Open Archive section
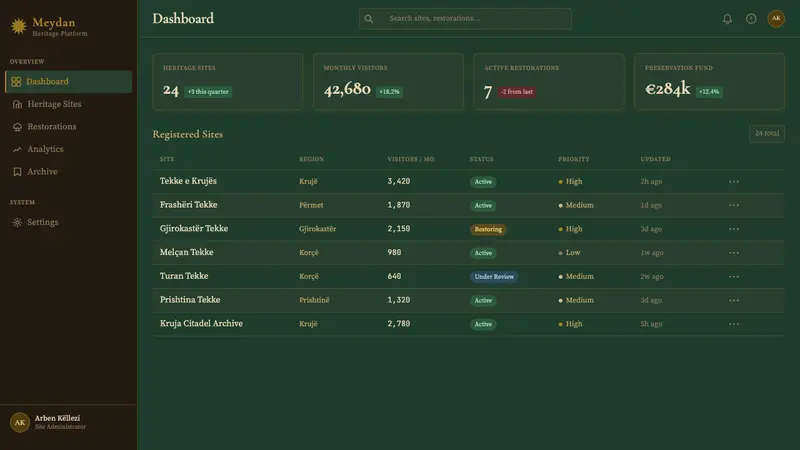 coord(68,171)
